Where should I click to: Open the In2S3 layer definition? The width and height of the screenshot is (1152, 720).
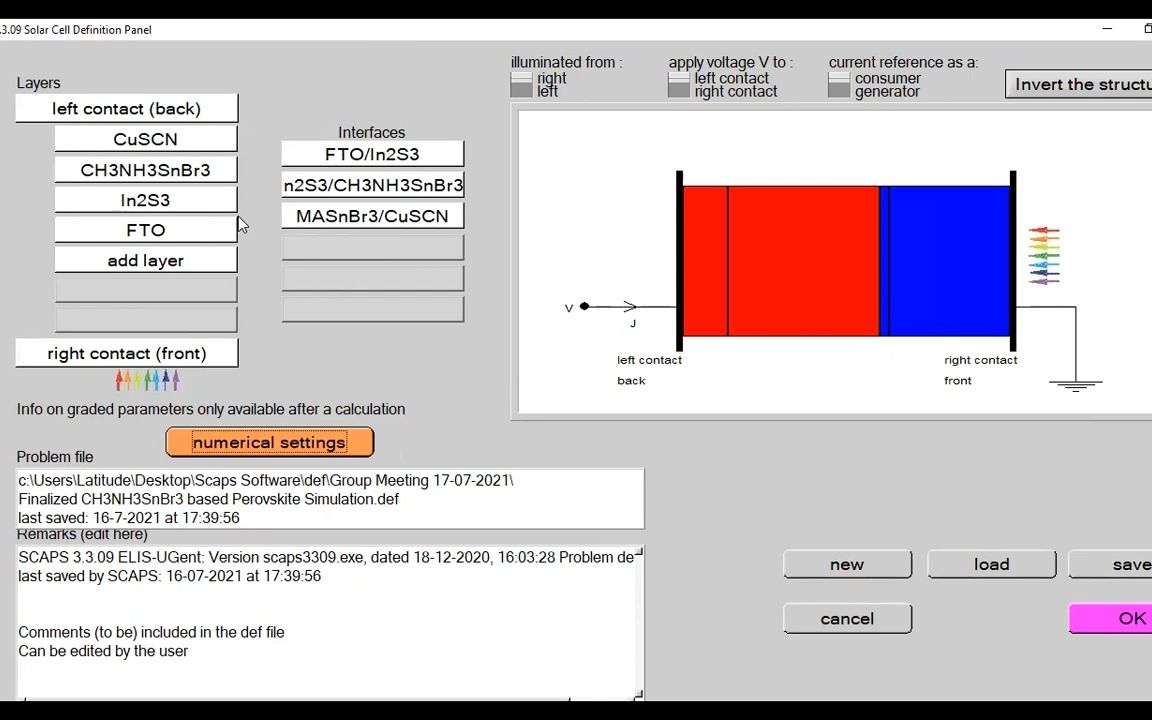(x=145, y=200)
